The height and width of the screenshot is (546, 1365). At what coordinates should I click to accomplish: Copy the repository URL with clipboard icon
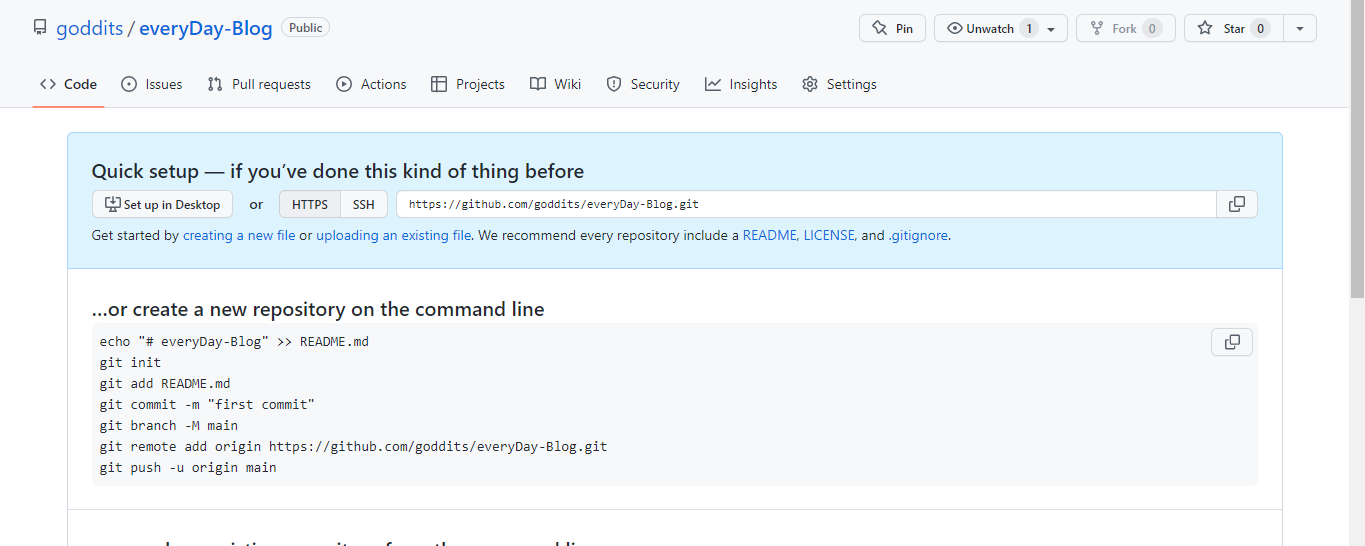[x=1237, y=204]
